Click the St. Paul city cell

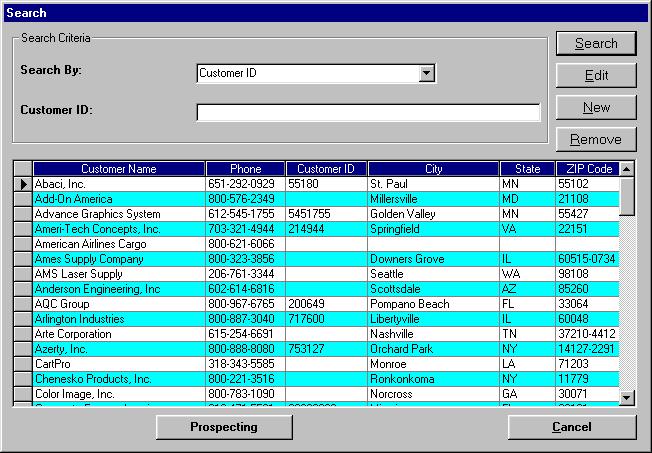(433, 184)
